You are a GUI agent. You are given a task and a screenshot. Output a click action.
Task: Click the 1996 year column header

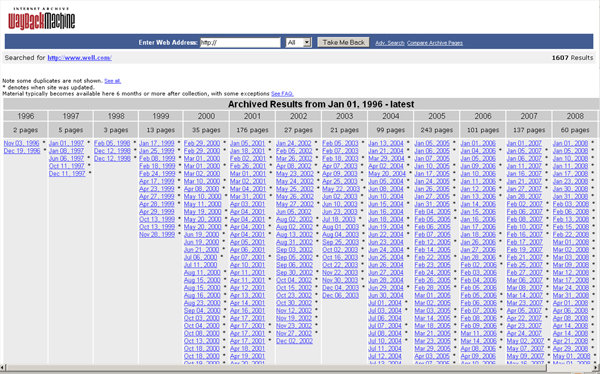click(26, 116)
